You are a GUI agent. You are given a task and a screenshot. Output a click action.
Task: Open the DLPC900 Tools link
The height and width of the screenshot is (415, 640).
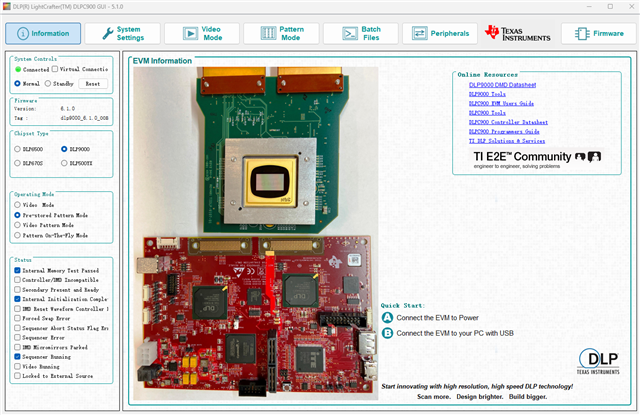pyautogui.click(x=487, y=113)
